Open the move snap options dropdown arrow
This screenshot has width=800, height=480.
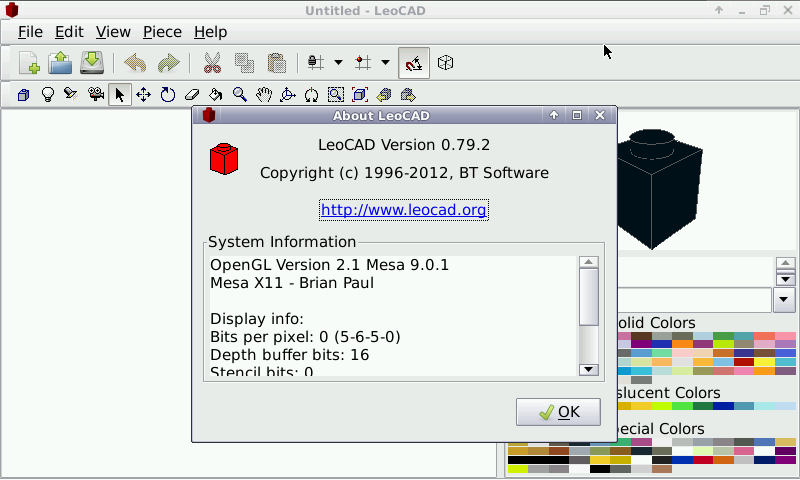coord(385,63)
